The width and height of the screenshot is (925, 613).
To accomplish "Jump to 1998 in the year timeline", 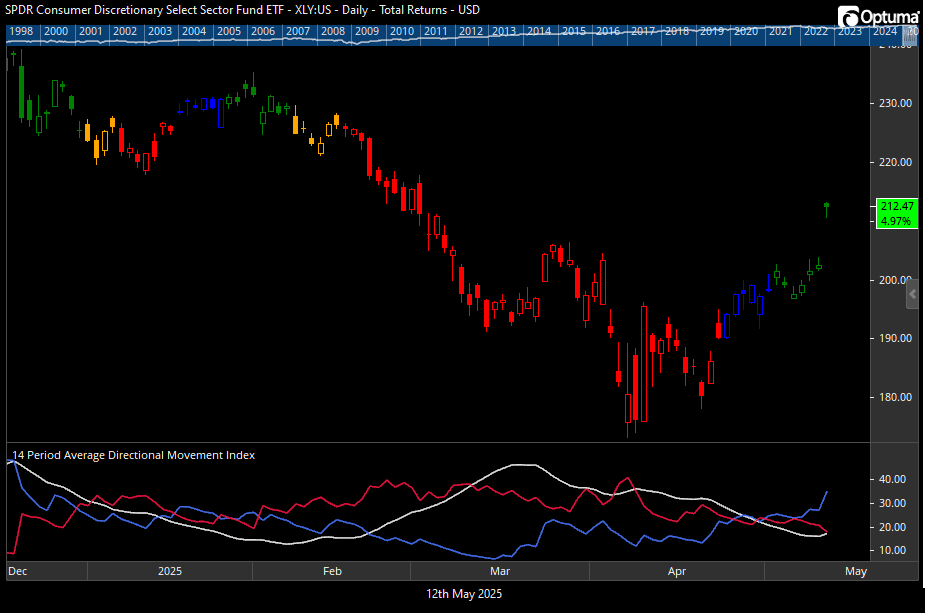I will [x=21, y=32].
